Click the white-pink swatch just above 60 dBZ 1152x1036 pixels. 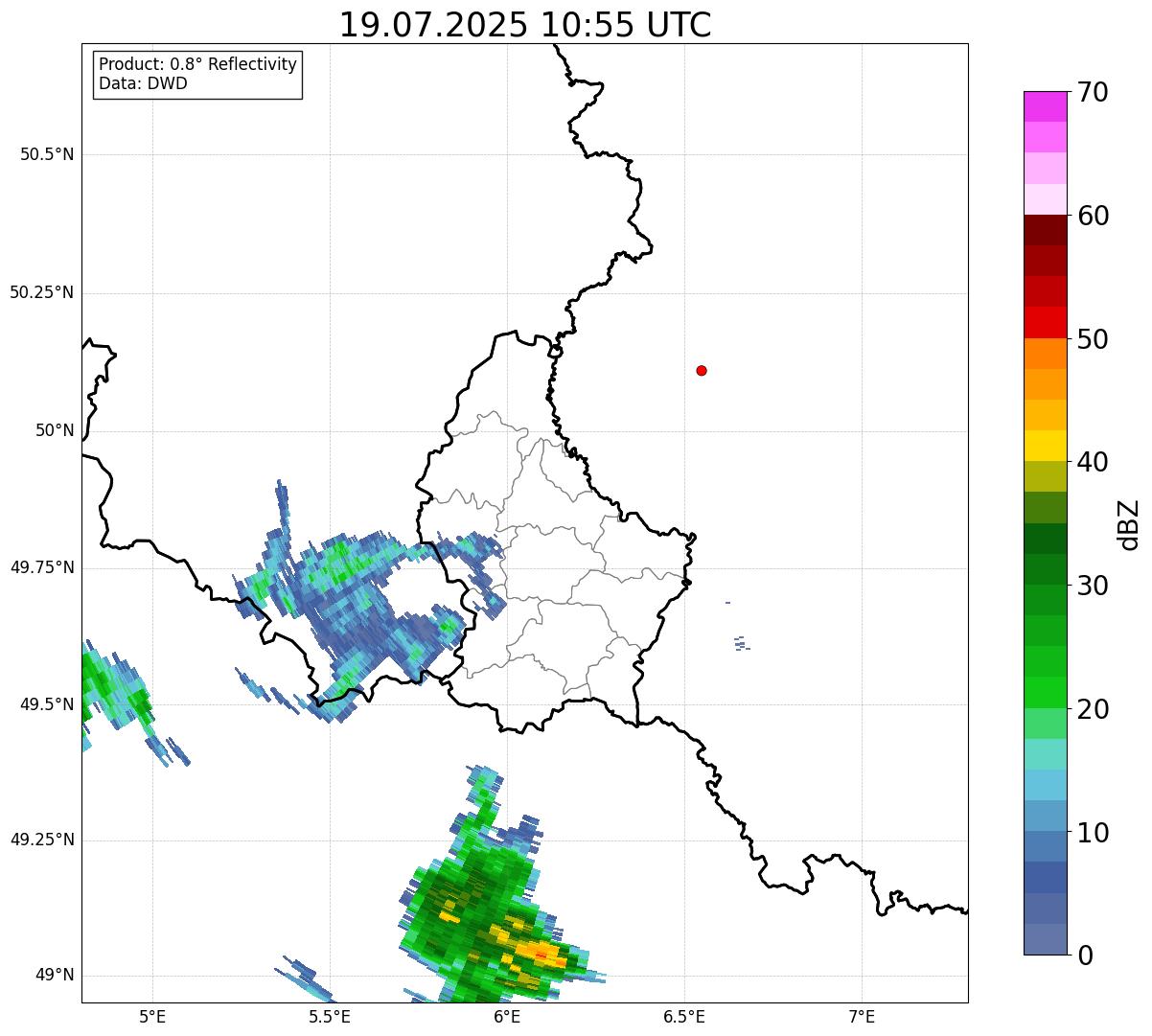(x=1045, y=199)
